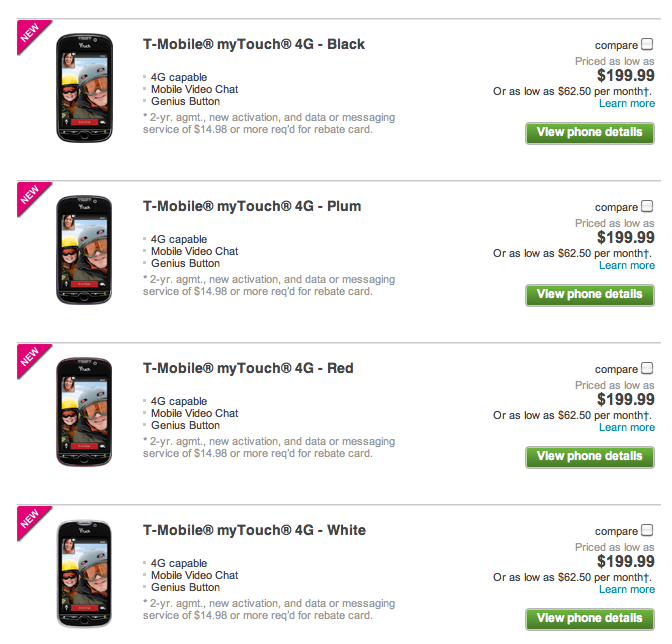
Task: View phone details for the Red model
Action: pyautogui.click(x=590, y=457)
